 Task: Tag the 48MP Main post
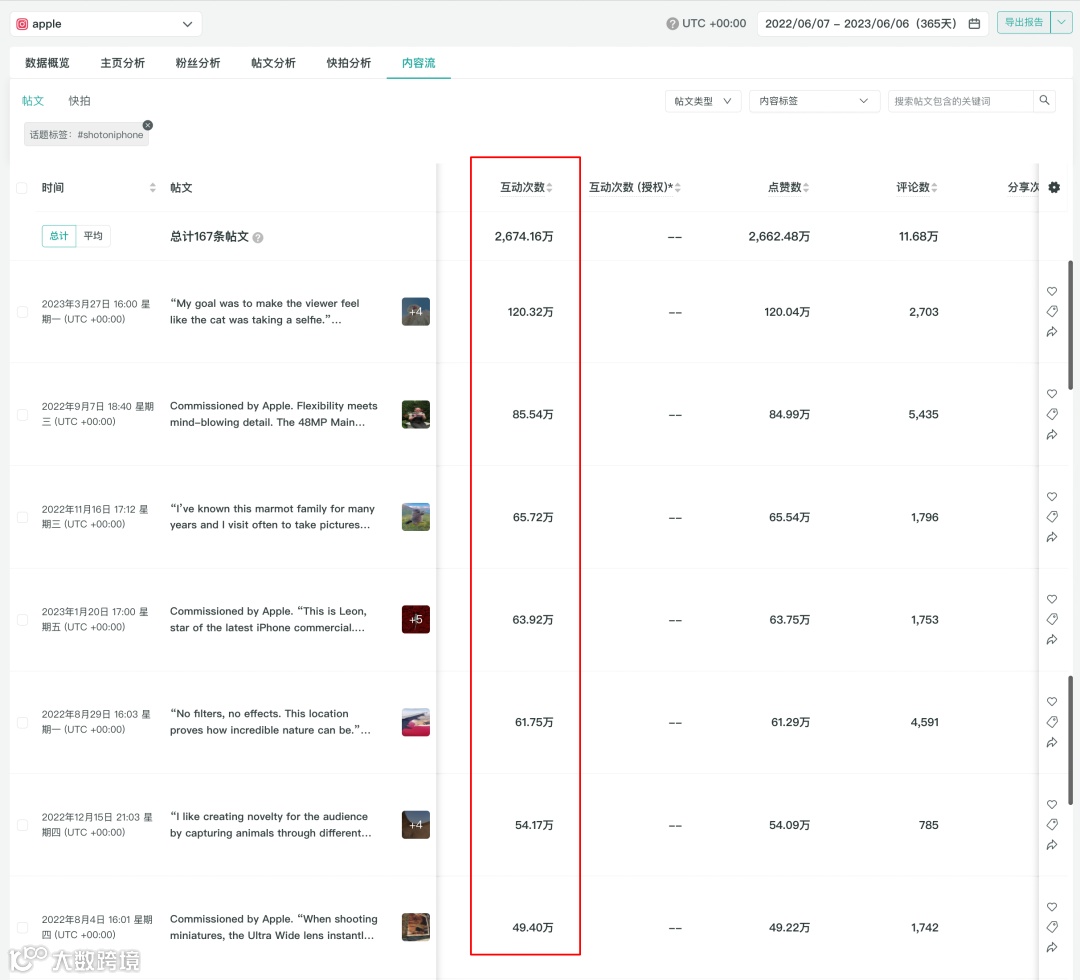click(1052, 414)
